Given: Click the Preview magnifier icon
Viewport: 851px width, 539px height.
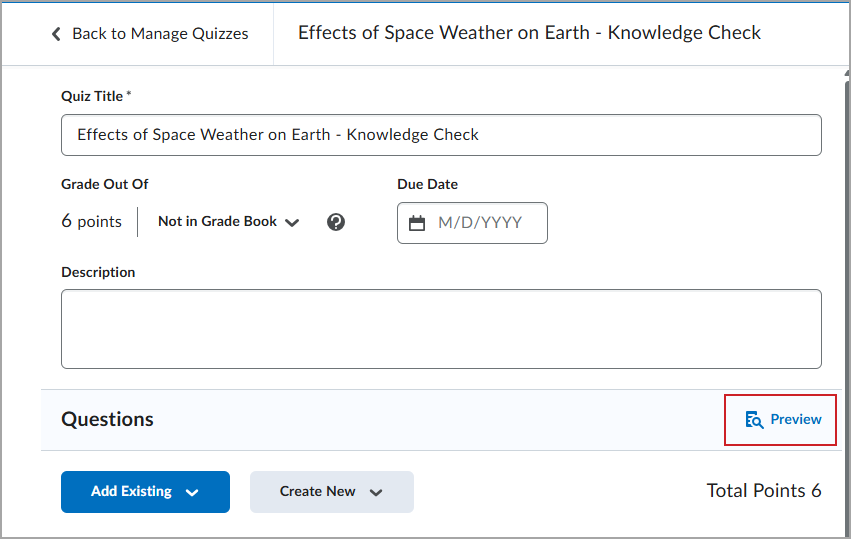Looking at the screenshot, I should pyautogui.click(x=754, y=420).
